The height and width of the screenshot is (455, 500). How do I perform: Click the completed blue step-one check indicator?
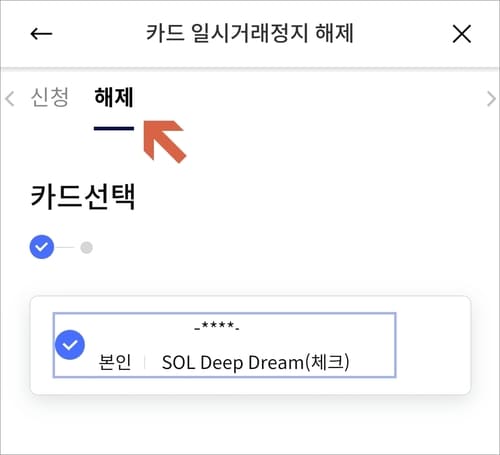42,247
